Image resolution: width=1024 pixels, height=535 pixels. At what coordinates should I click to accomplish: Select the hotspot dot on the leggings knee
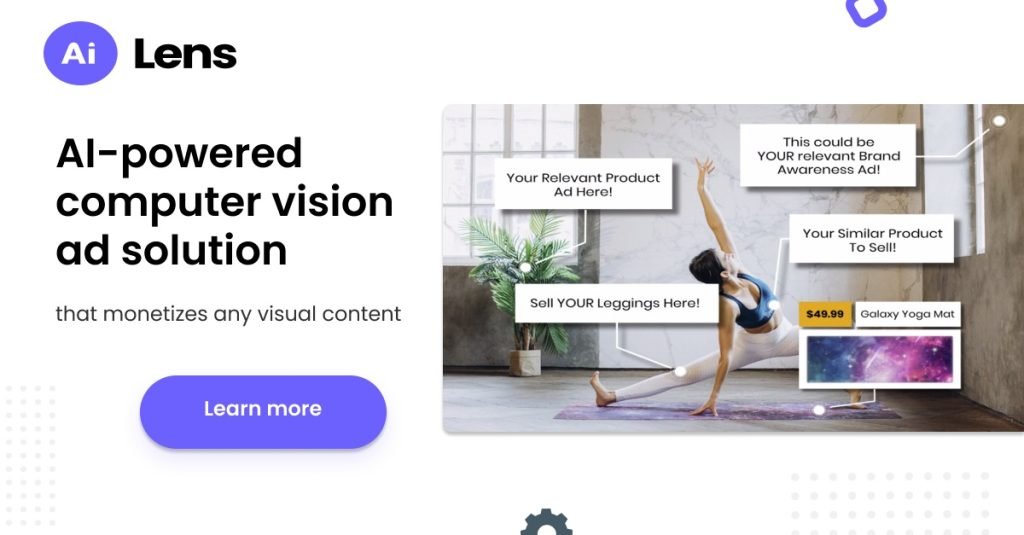pyautogui.click(x=680, y=371)
